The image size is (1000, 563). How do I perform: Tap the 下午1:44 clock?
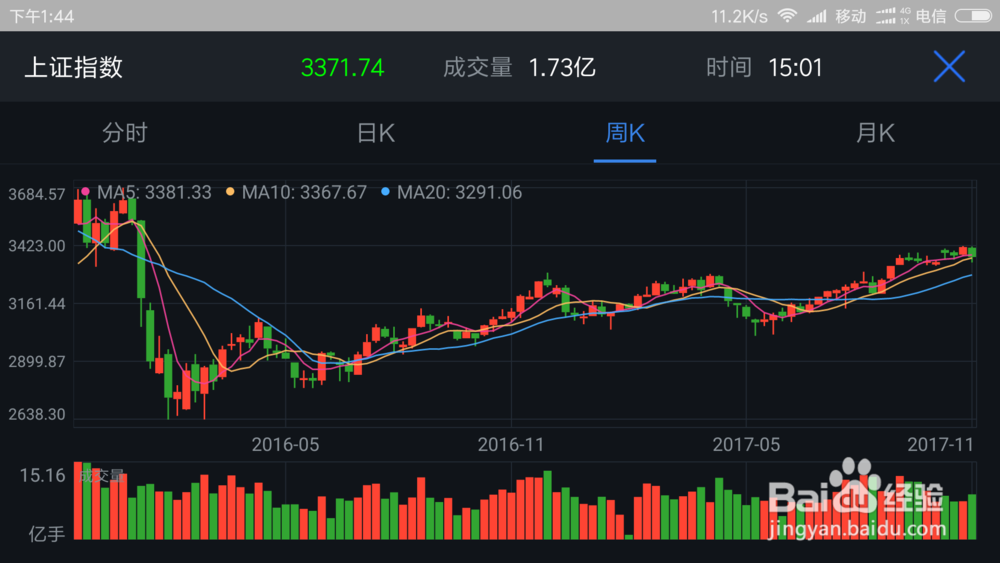pos(41,16)
